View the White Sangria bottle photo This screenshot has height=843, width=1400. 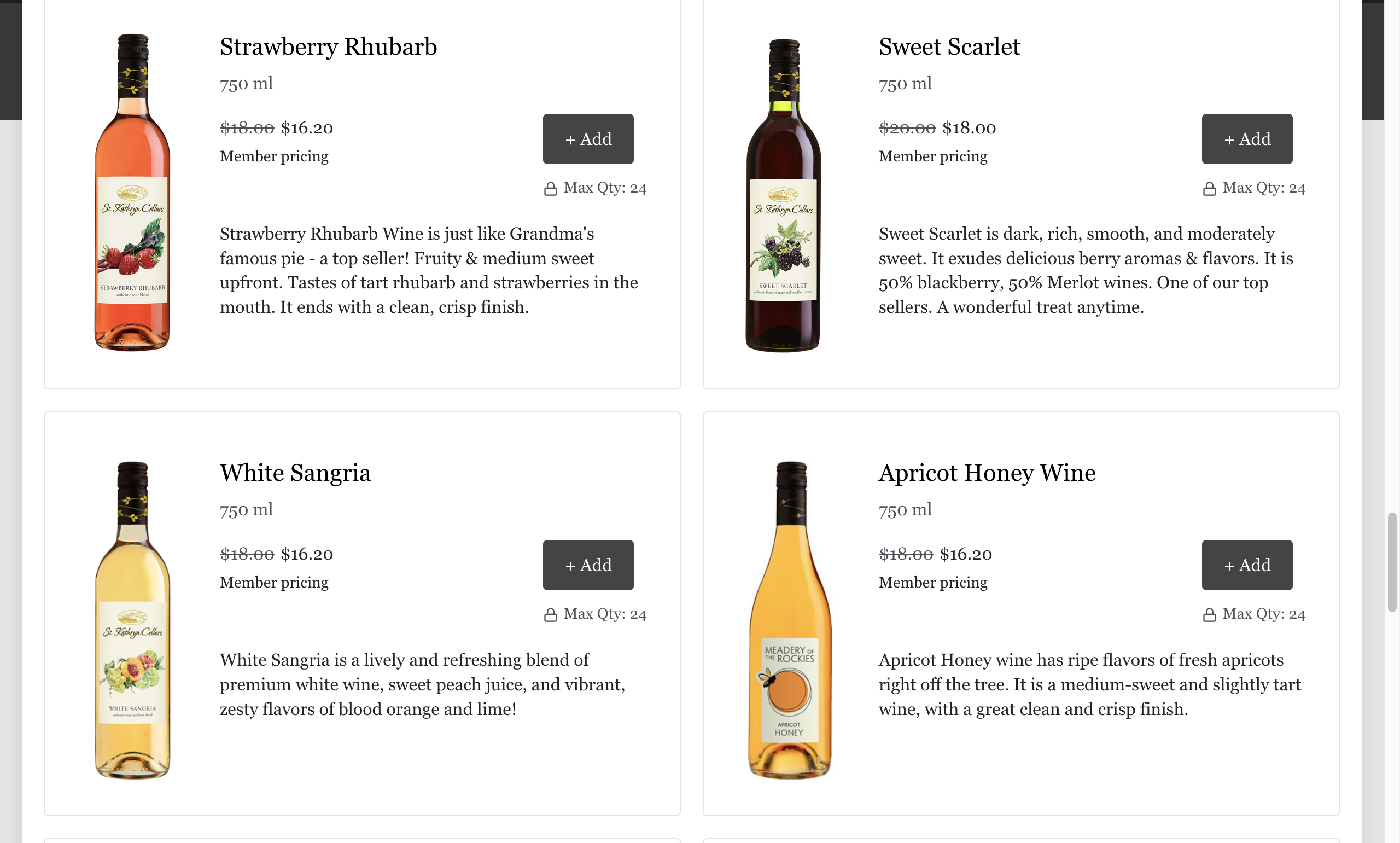pyautogui.click(x=132, y=619)
